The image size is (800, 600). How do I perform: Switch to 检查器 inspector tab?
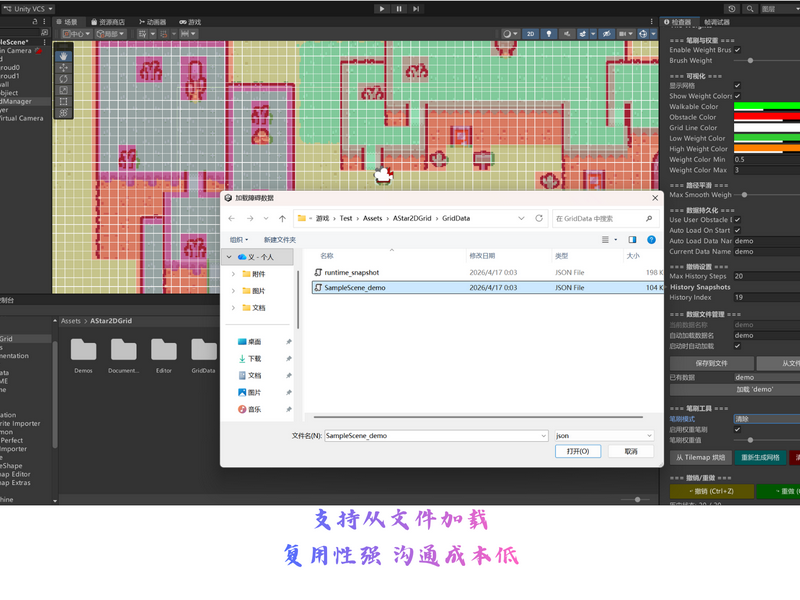[x=678, y=22]
